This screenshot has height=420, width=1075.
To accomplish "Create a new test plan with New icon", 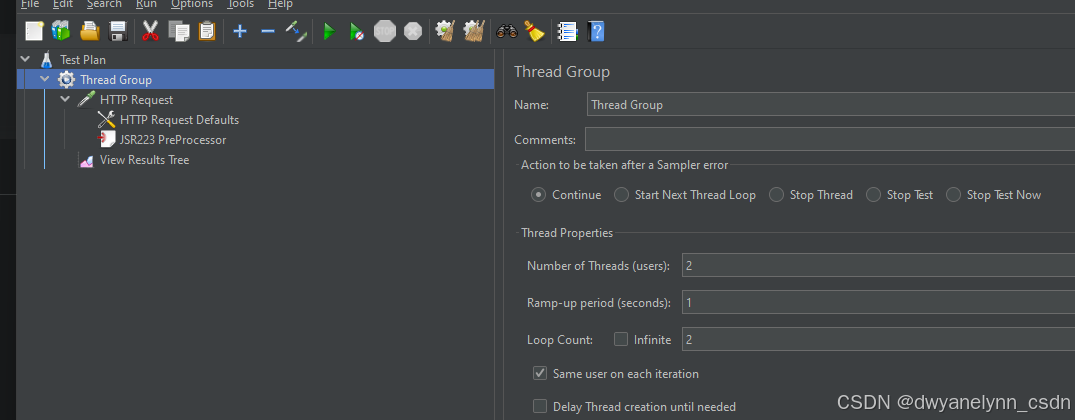I will 34,31.
